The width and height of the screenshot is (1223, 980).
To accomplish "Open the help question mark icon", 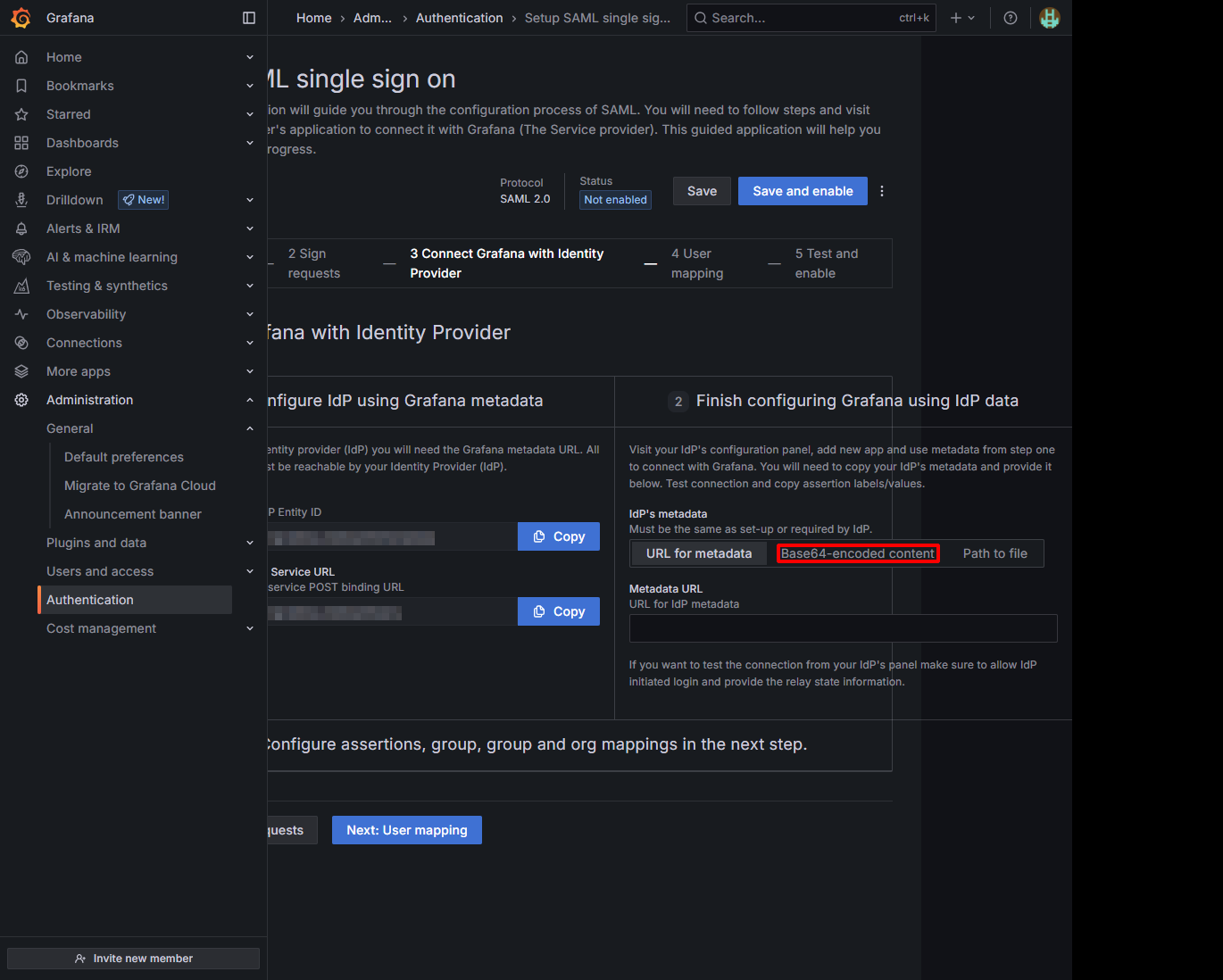I will coord(1011,18).
